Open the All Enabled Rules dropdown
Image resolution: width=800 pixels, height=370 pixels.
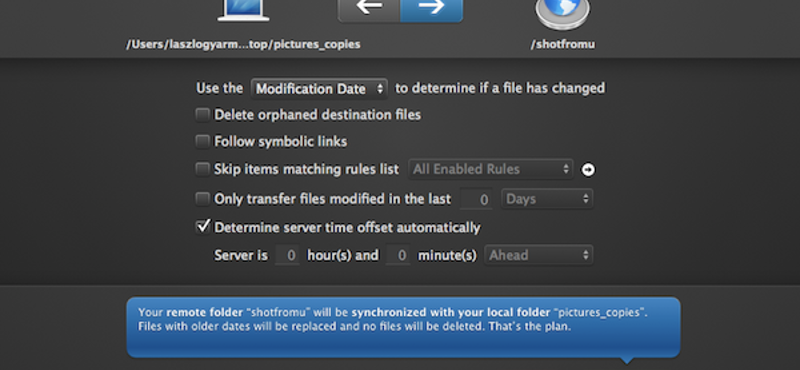coord(491,169)
